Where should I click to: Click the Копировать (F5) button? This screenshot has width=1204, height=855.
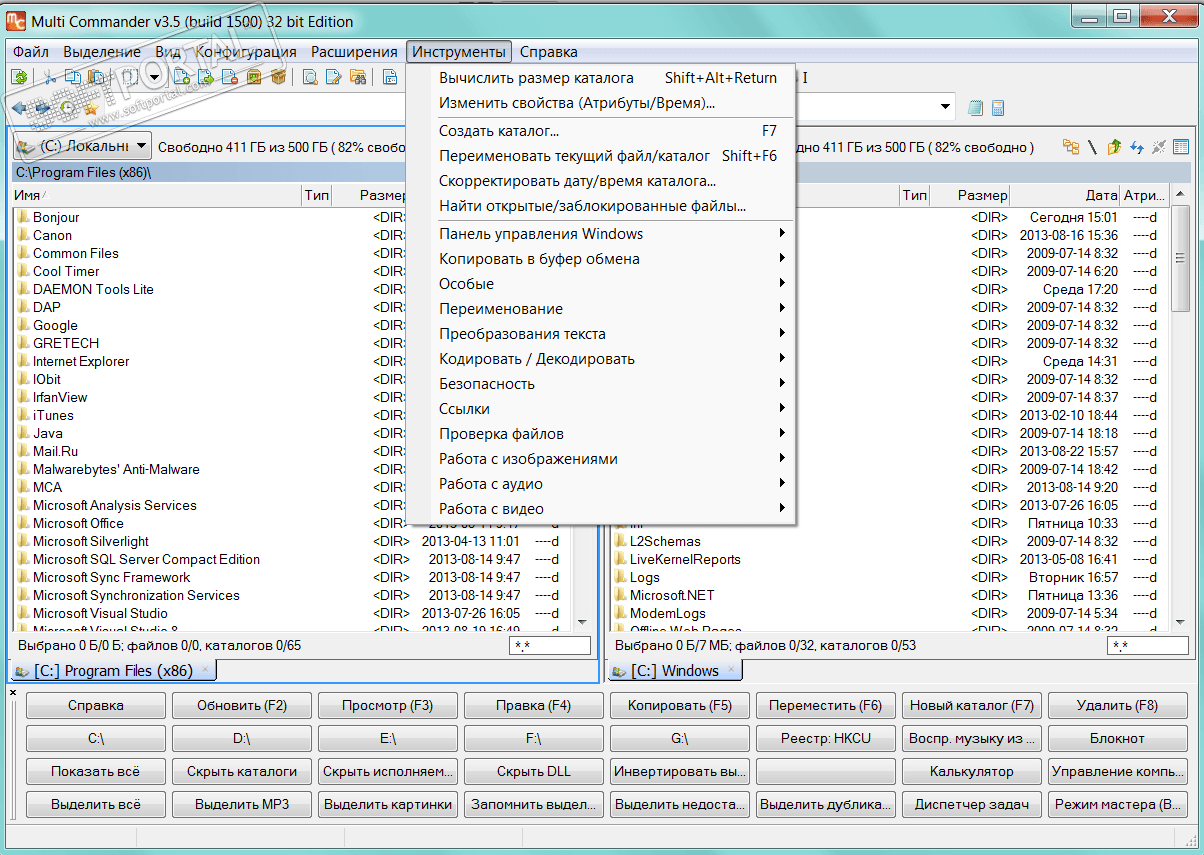[x=680, y=706]
